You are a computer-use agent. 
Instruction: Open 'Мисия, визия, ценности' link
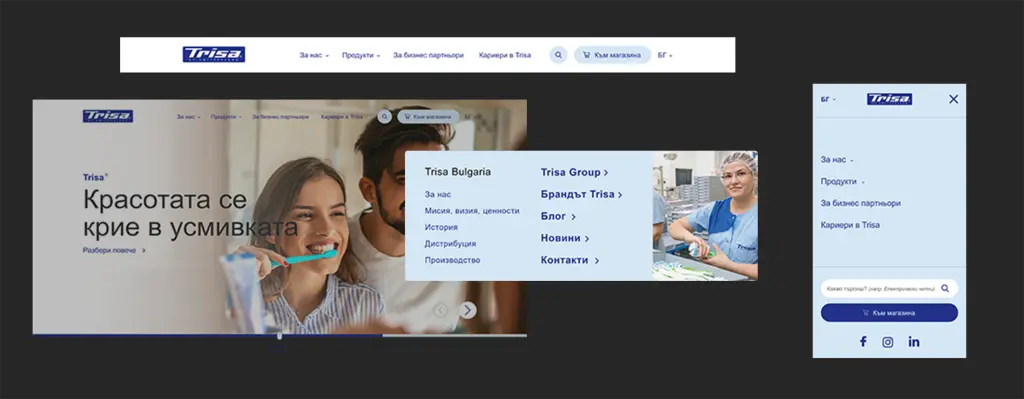tap(472, 211)
